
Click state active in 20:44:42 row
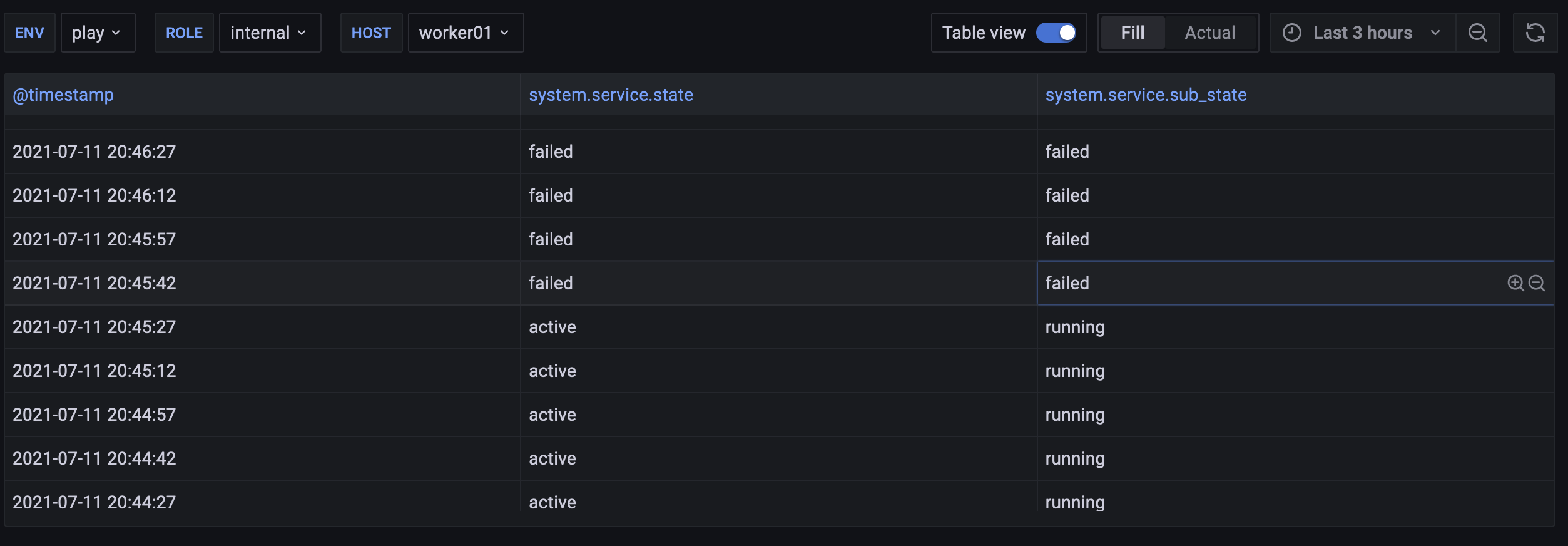click(778, 458)
